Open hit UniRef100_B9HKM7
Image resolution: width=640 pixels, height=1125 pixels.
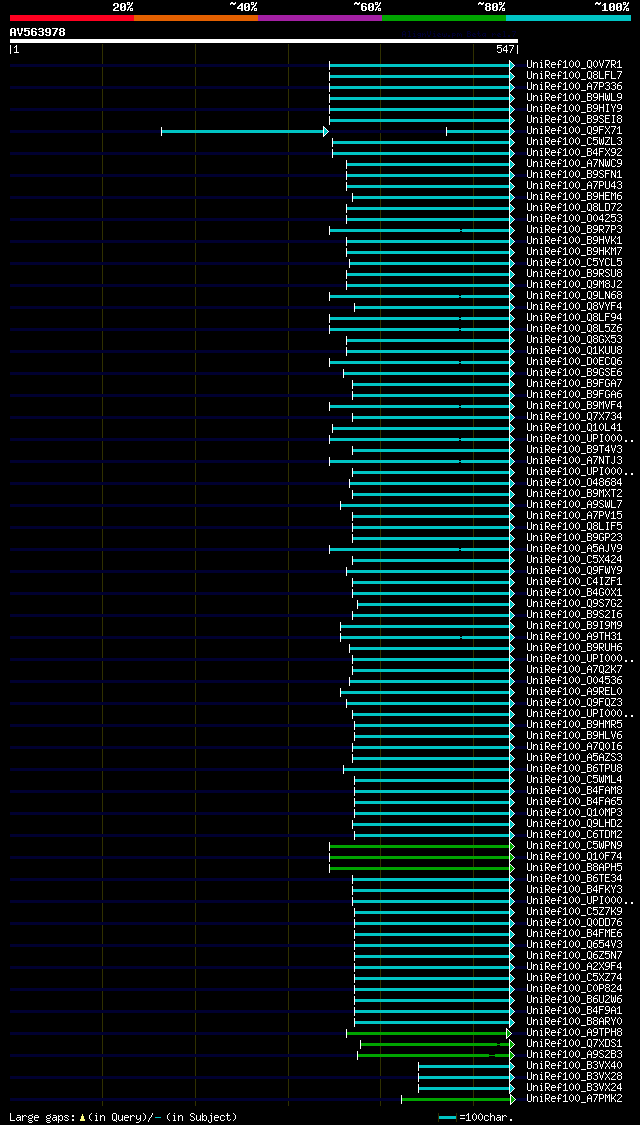click(574, 252)
